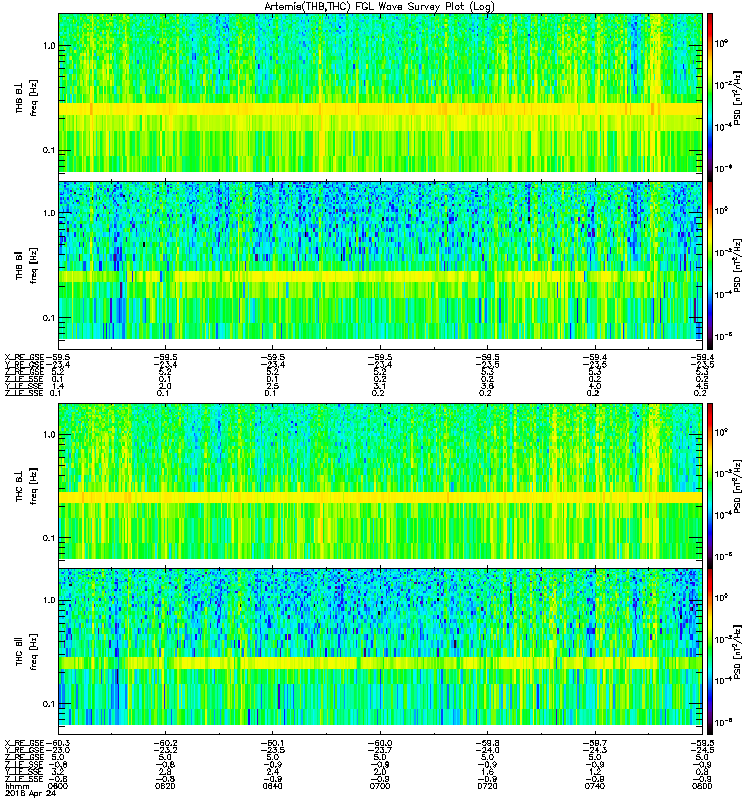Click the '0700' time tick label
Image resolution: width=750 pixels, height=800 pixels.
coord(380,786)
